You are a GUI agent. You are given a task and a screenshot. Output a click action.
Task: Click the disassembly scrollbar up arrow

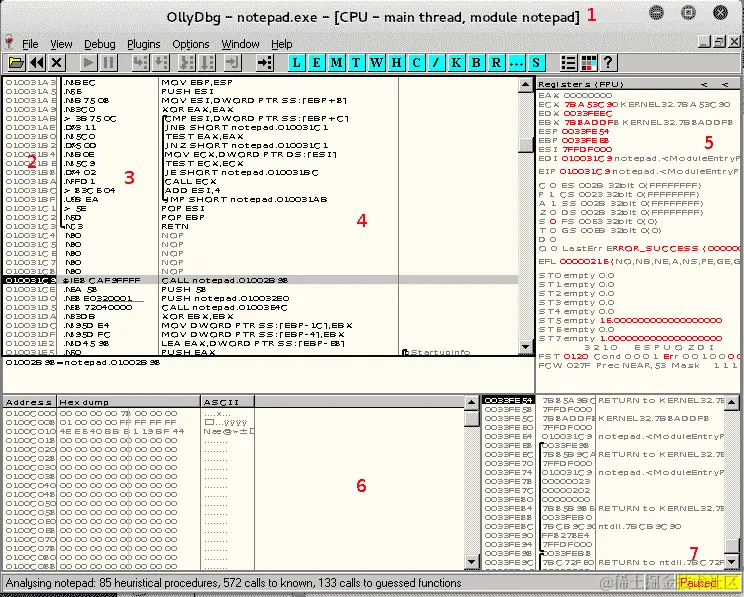click(525, 84)
